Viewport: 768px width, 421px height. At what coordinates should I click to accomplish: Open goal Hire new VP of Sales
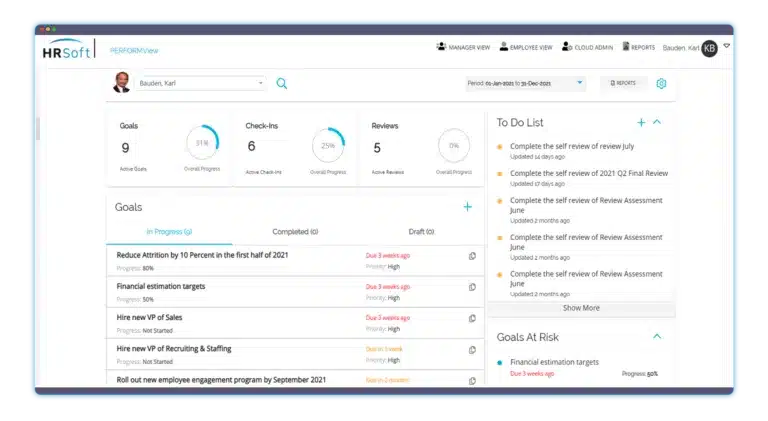[149, 317]
